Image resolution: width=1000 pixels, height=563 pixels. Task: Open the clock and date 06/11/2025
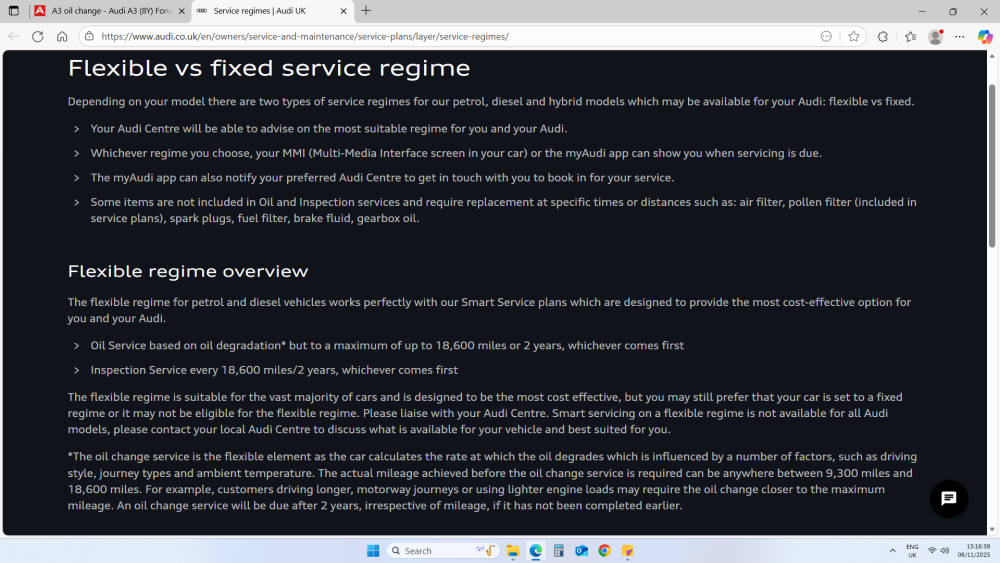[974, 551]
